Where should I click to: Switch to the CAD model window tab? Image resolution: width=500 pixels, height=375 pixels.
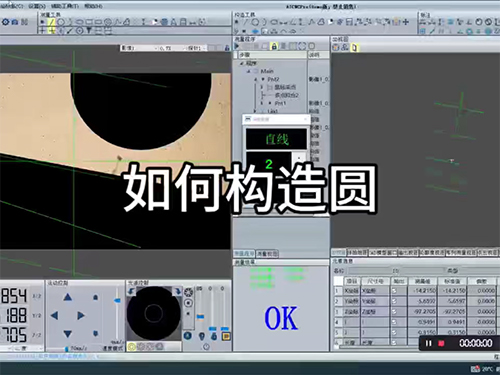[382, 253]
